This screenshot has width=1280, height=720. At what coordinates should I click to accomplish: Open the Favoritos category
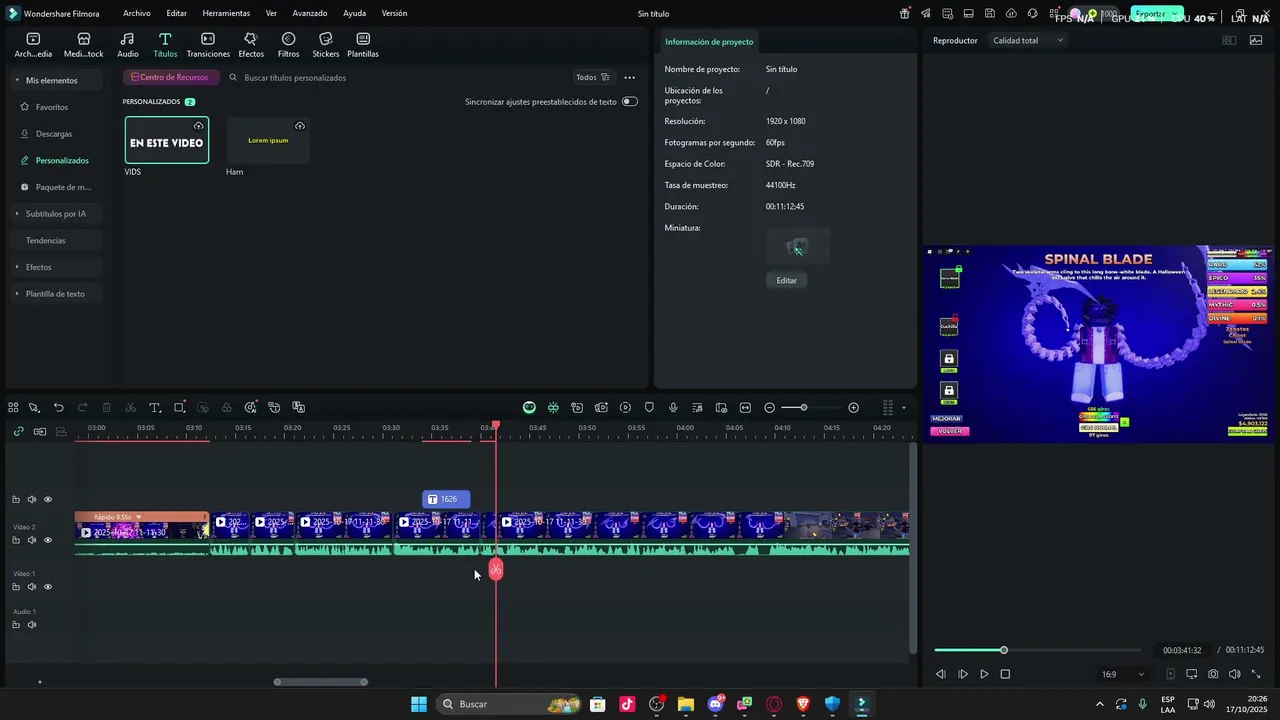pos(52,107)
